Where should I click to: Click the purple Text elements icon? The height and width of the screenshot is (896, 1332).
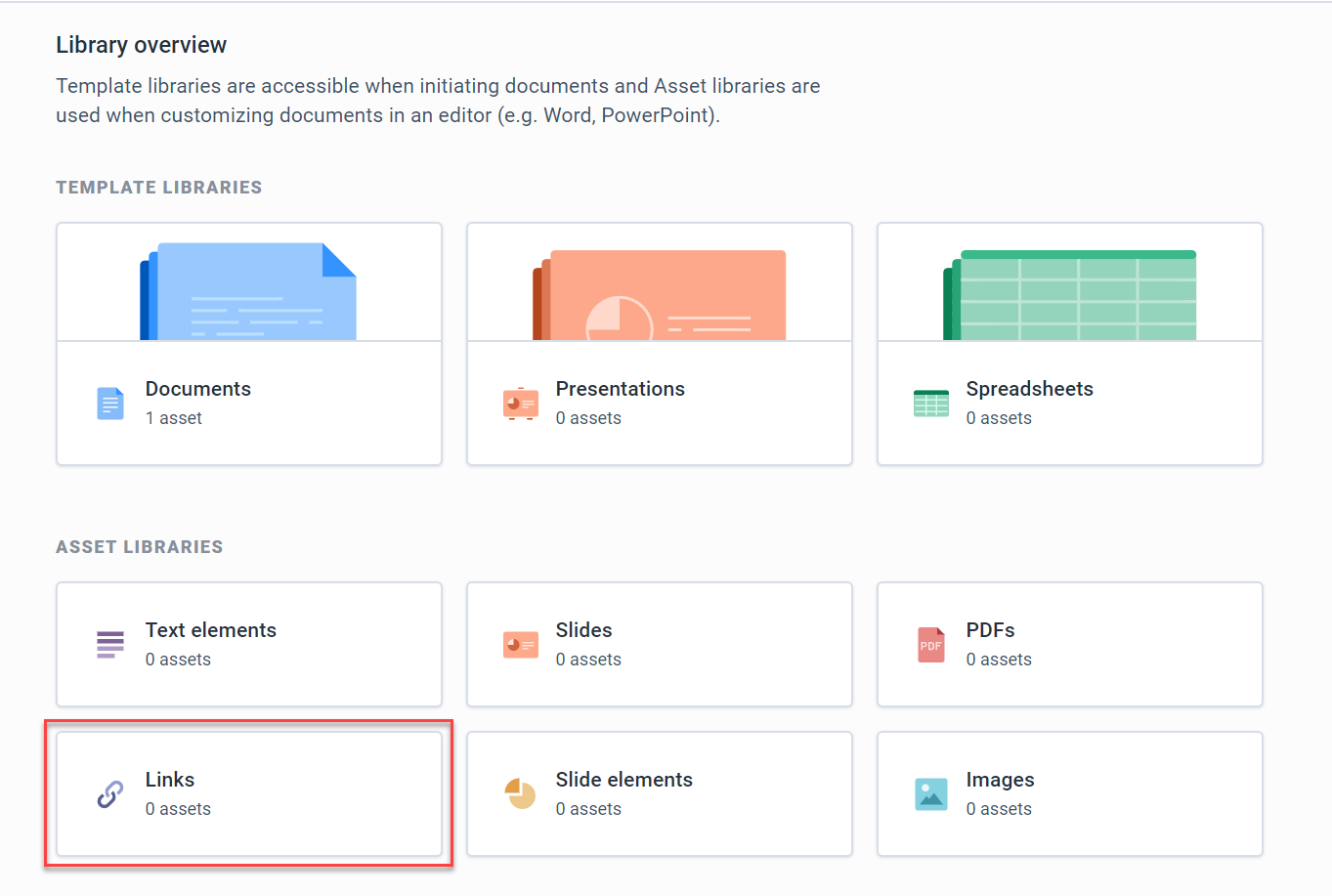pos(110,645)
